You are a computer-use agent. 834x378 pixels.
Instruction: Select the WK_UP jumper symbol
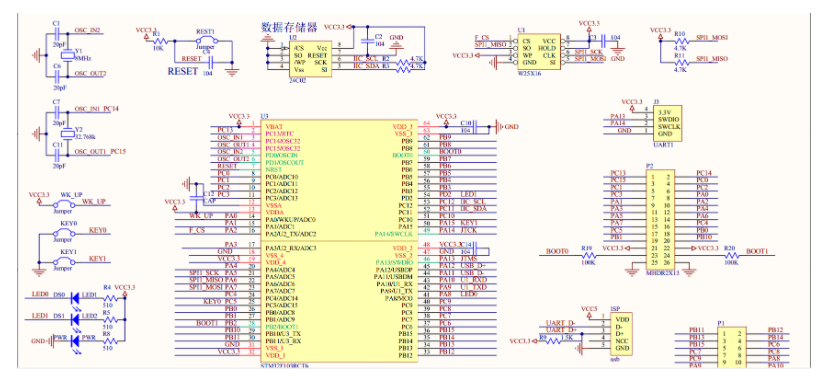(x=65, y=204)
